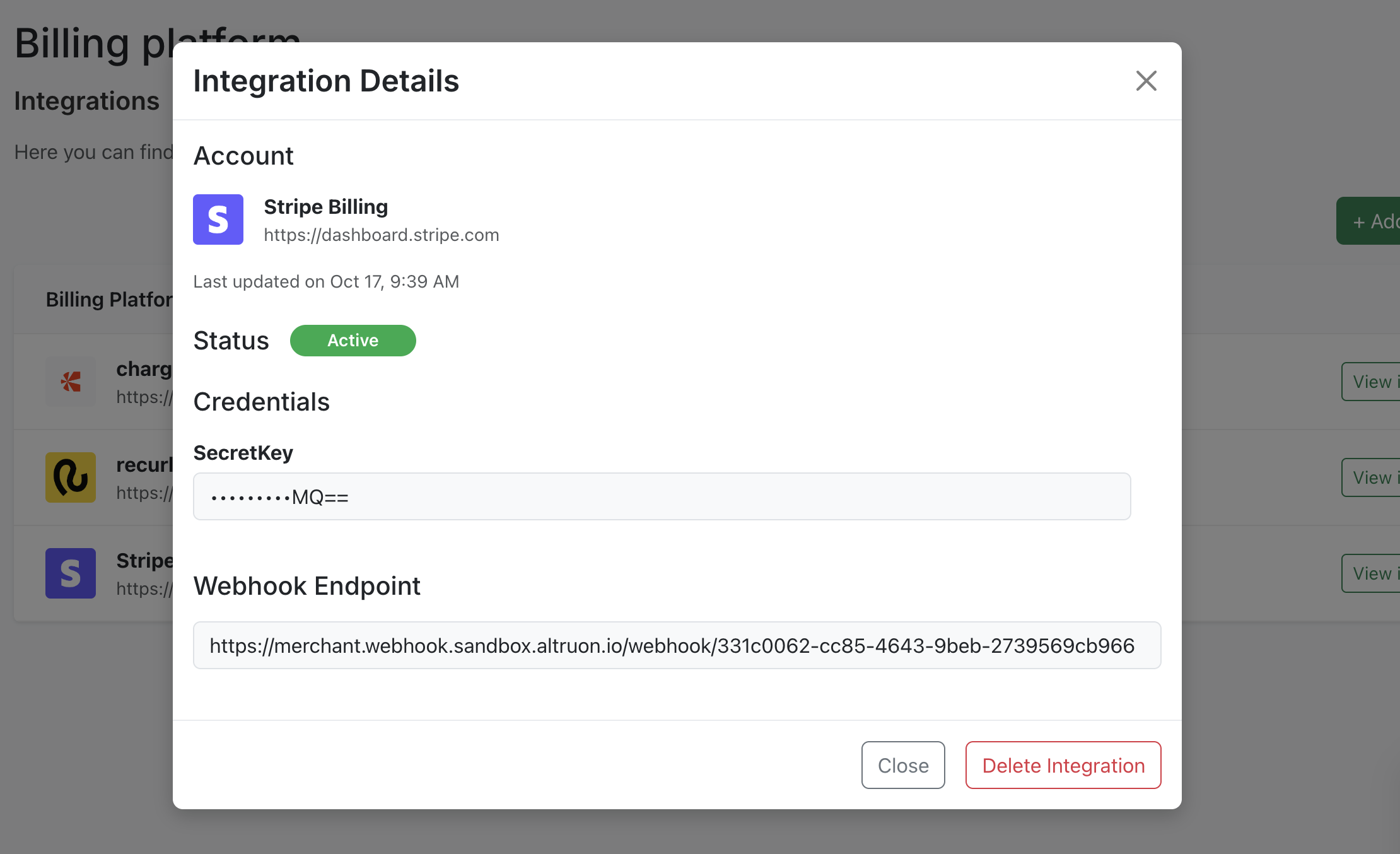Click the dashboard.stripe.com URL text
The height and width of the screenshot is (854, 1400).
pyautogui.click(x=381, y=235)
